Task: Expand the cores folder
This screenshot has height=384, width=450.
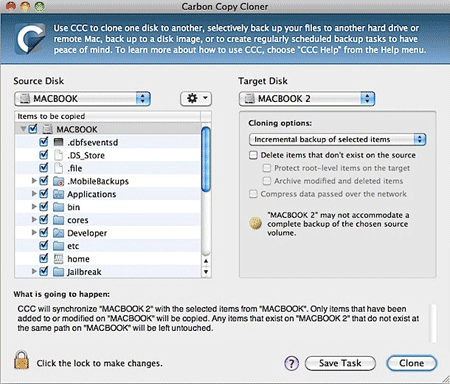Action: [34, 219]
